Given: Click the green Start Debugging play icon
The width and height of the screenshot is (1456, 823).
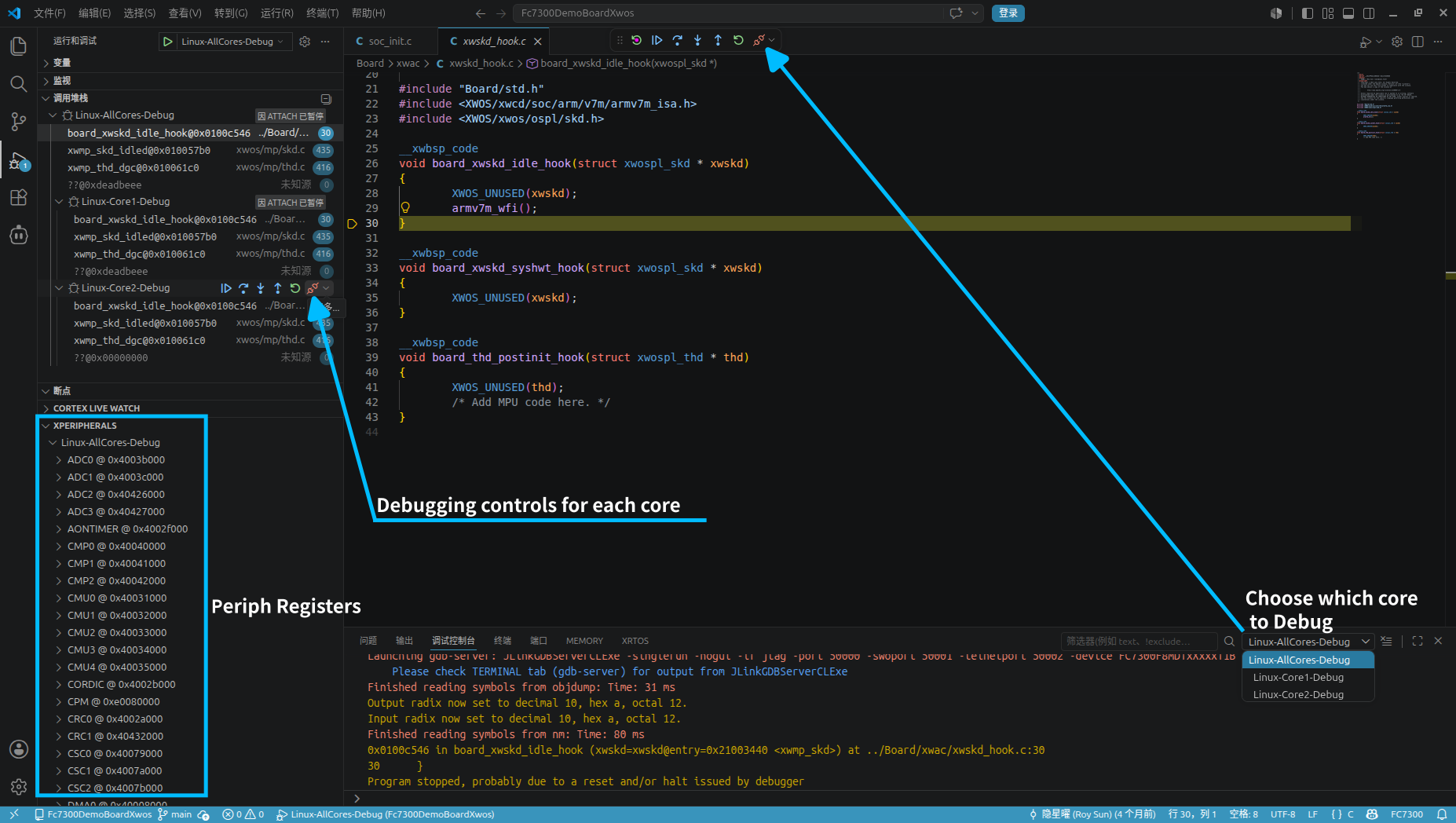Looking at the screenshot, I should [168, 42].
